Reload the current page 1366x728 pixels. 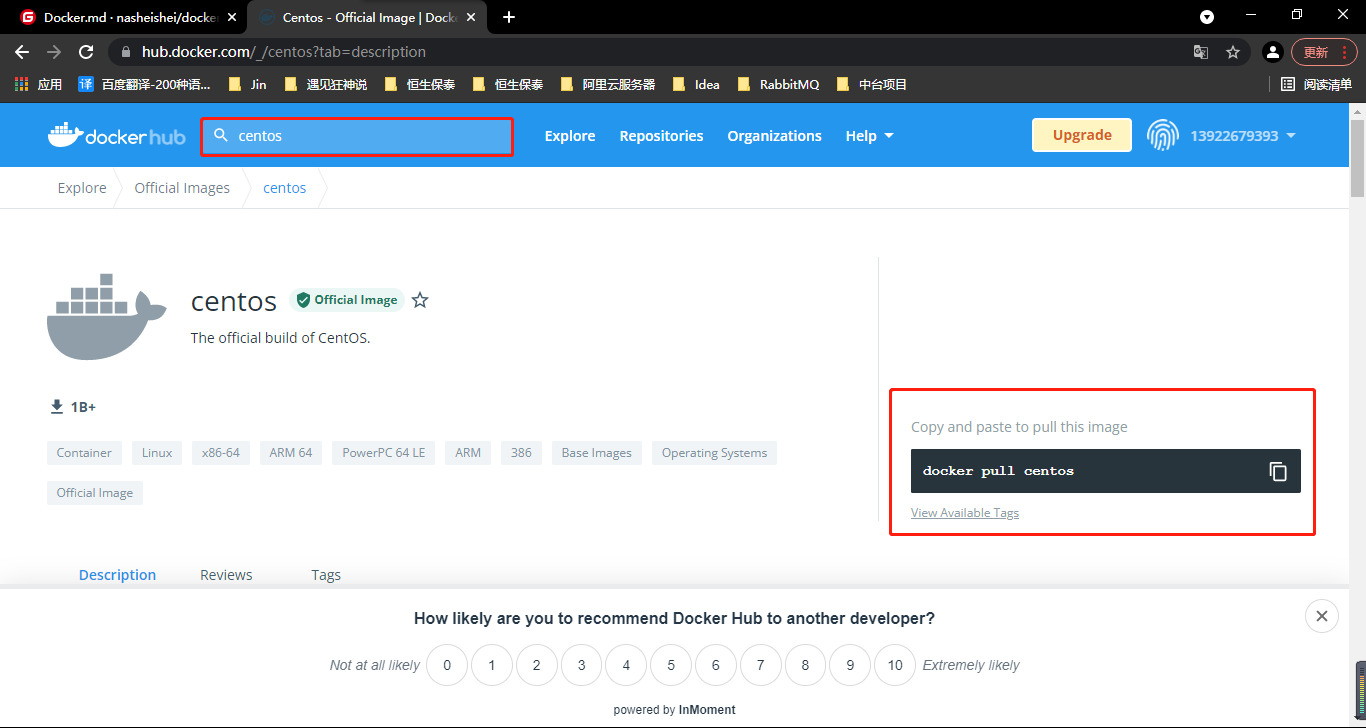86,52
